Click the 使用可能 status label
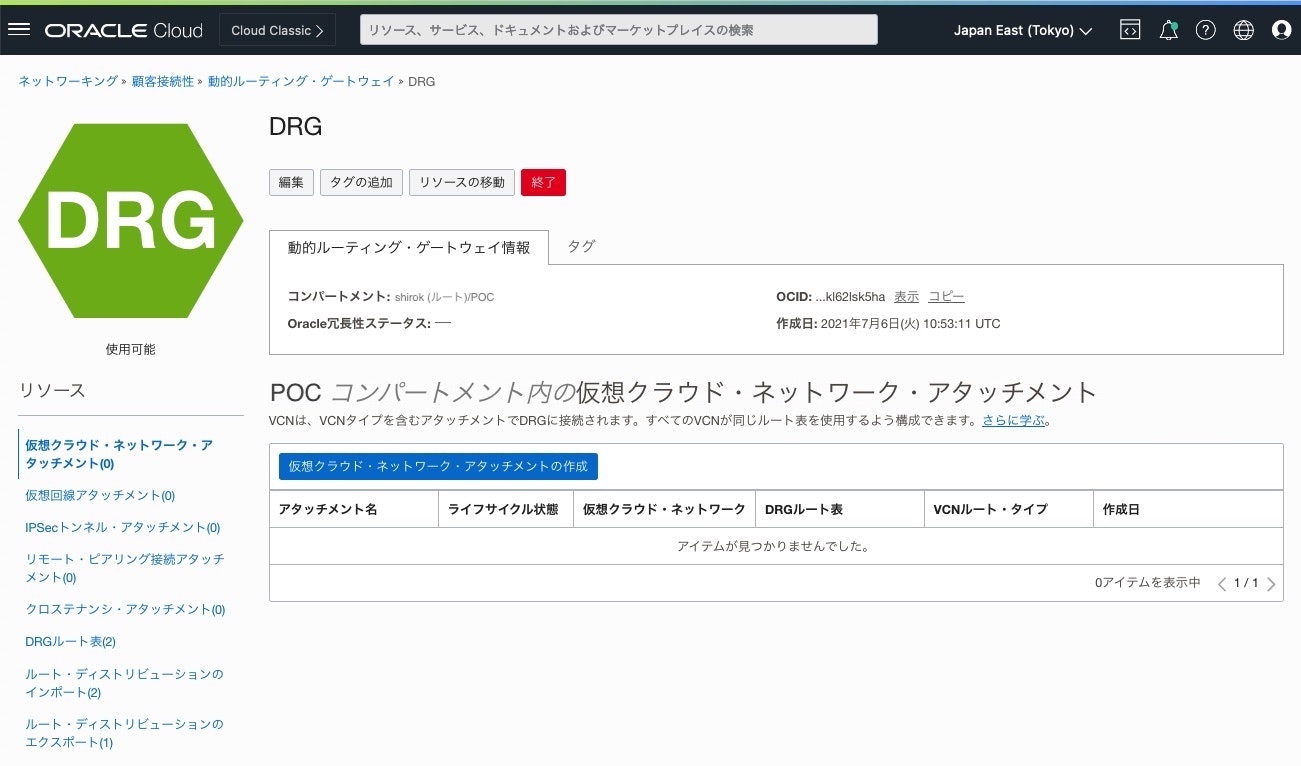Image resolution: width=1301 pixels, height=766 pixels. coord(131,349)
